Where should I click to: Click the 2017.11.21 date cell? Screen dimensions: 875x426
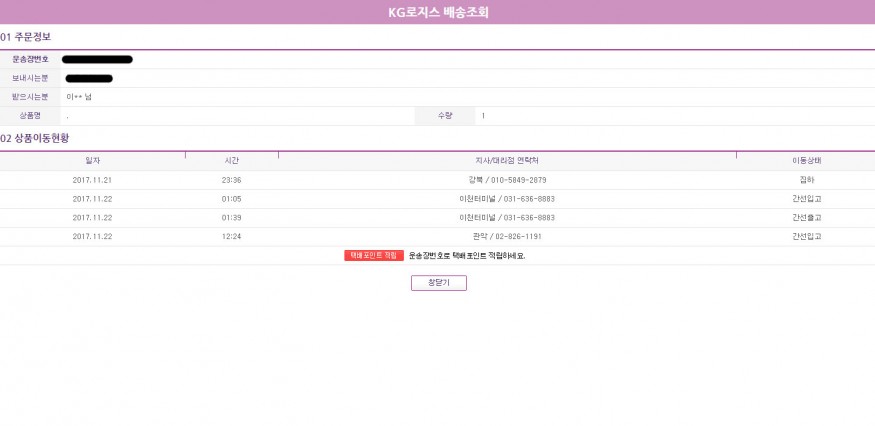coord(93,180)
